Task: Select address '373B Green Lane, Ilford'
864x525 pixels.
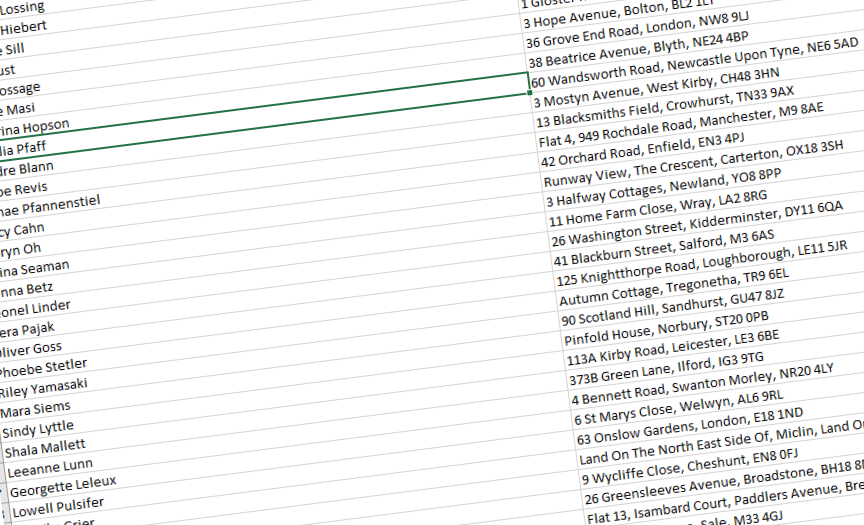Action: tap(666, 369)
